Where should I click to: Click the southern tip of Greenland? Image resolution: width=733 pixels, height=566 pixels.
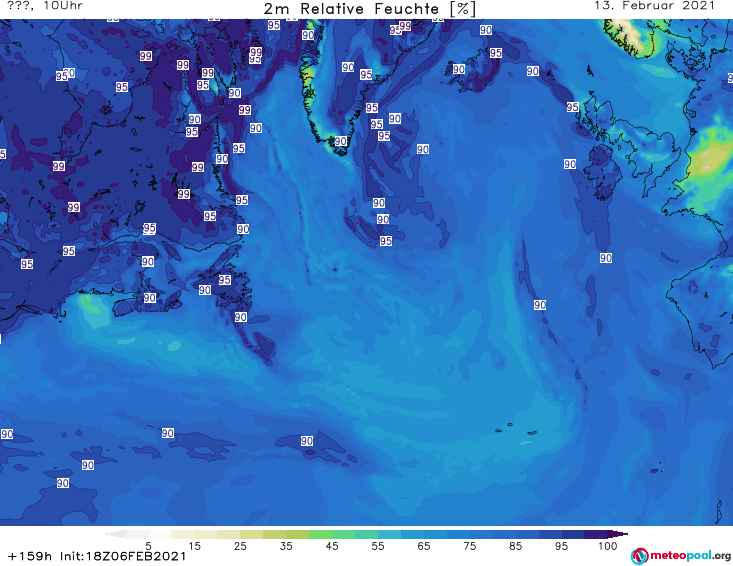point(341,149)
